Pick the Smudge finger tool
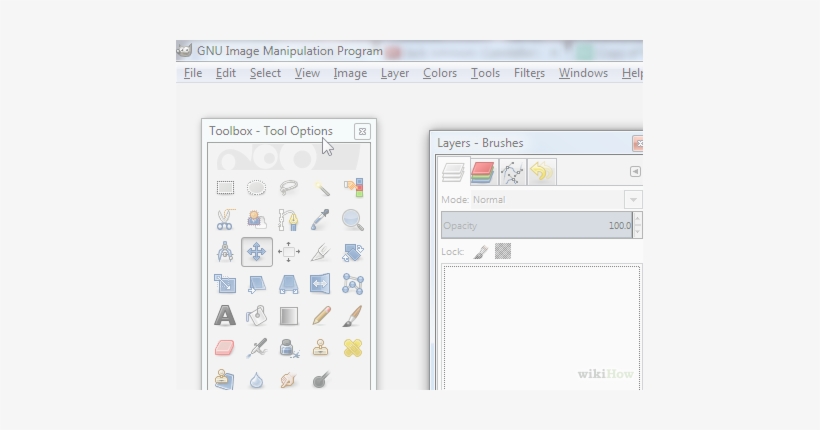Viewport: 820px width, 430px height. pyautogui.click(x=289, y=380)
